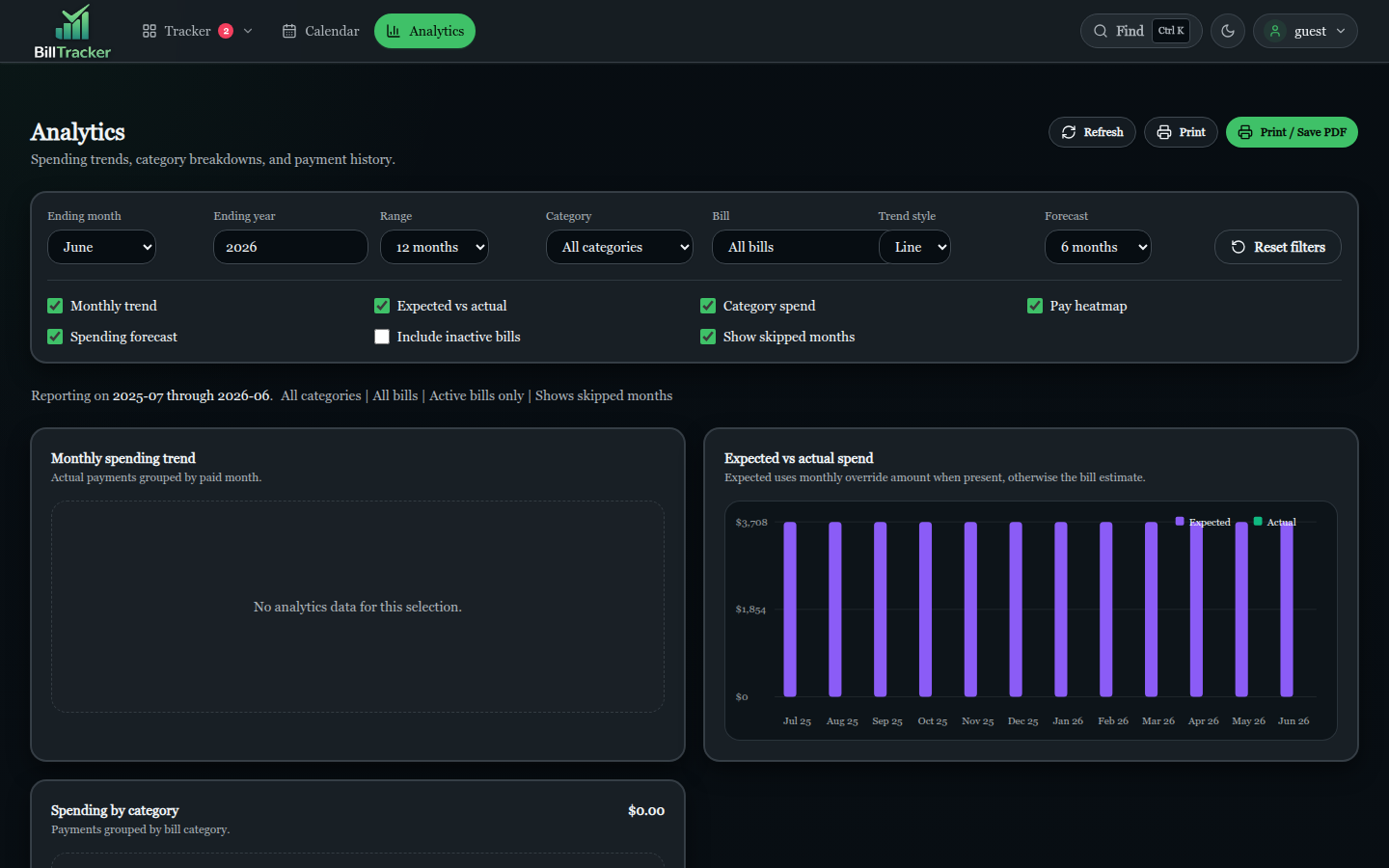Uncheck the Spending forecast checkbox

(x=55, y=337)
